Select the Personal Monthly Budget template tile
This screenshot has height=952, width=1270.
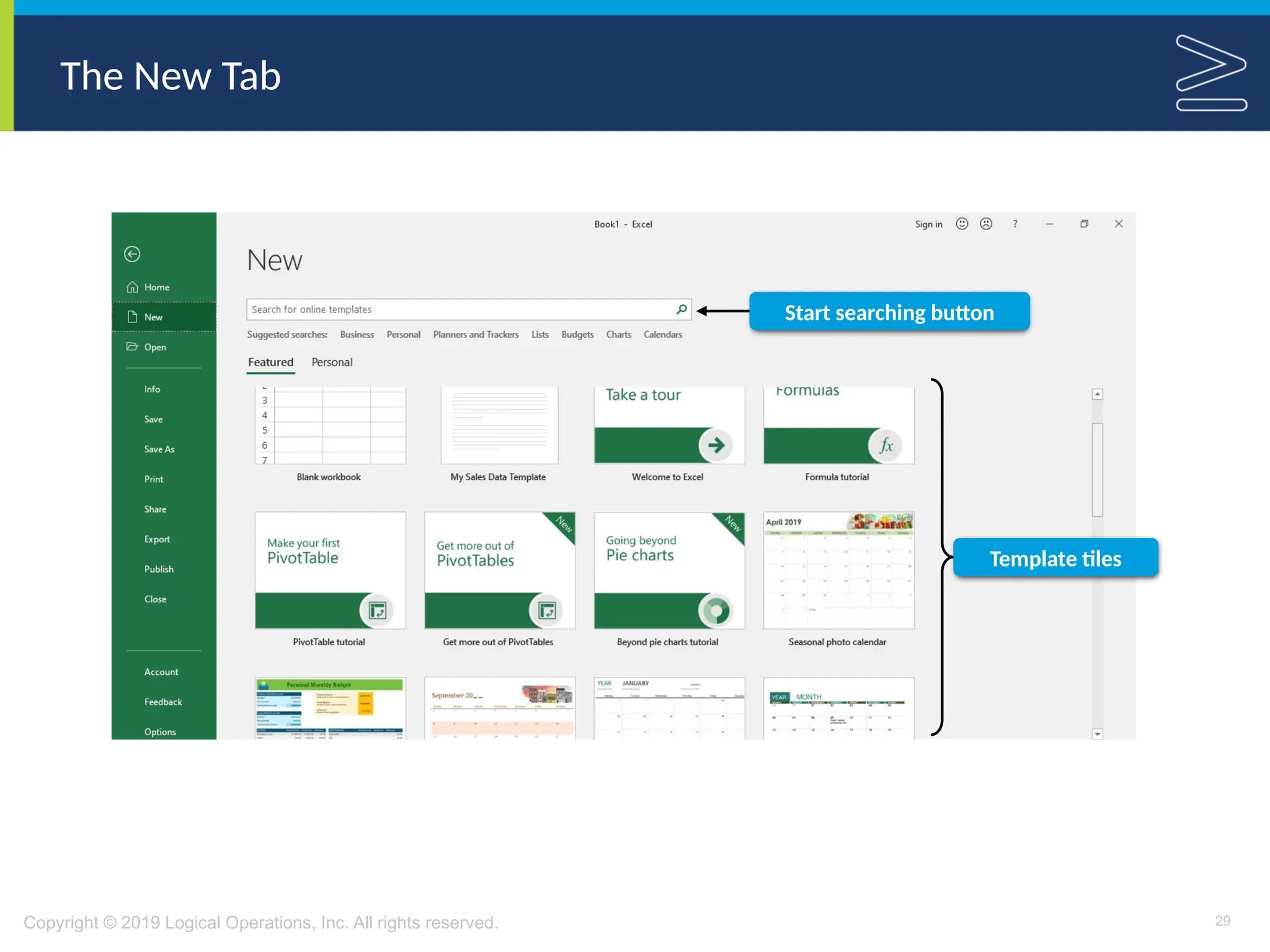(330, 708)
